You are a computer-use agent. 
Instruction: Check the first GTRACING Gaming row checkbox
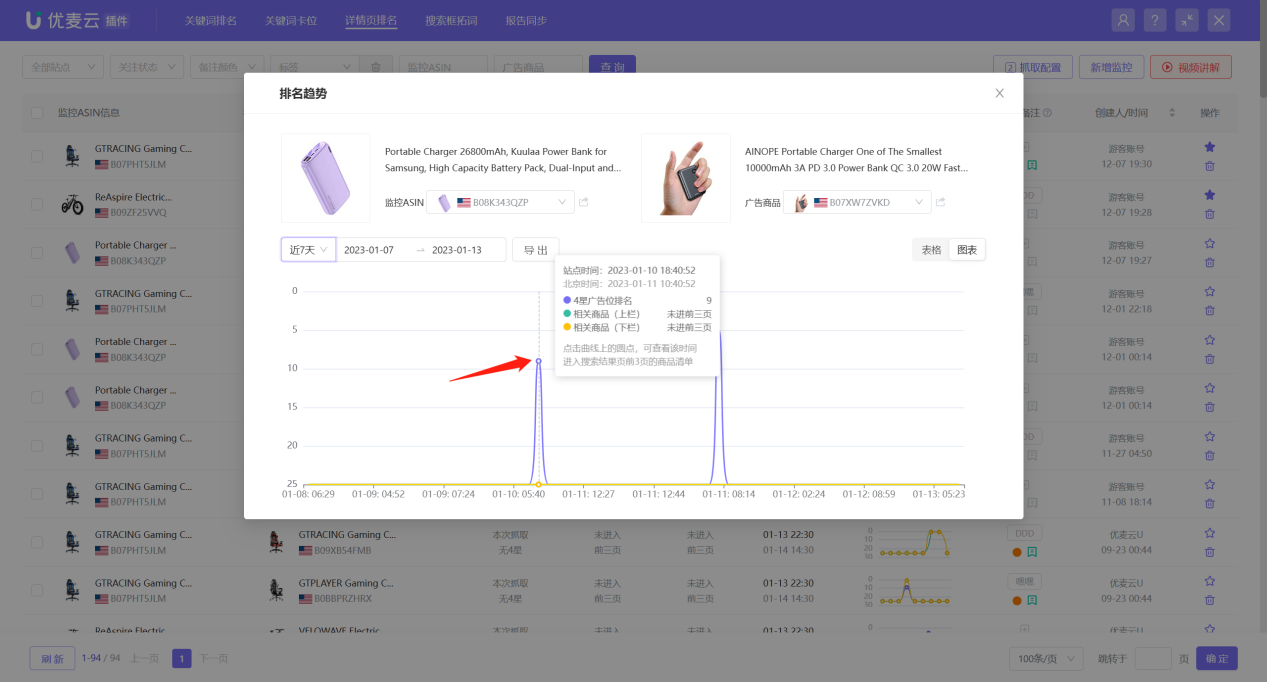pos(37,156)
